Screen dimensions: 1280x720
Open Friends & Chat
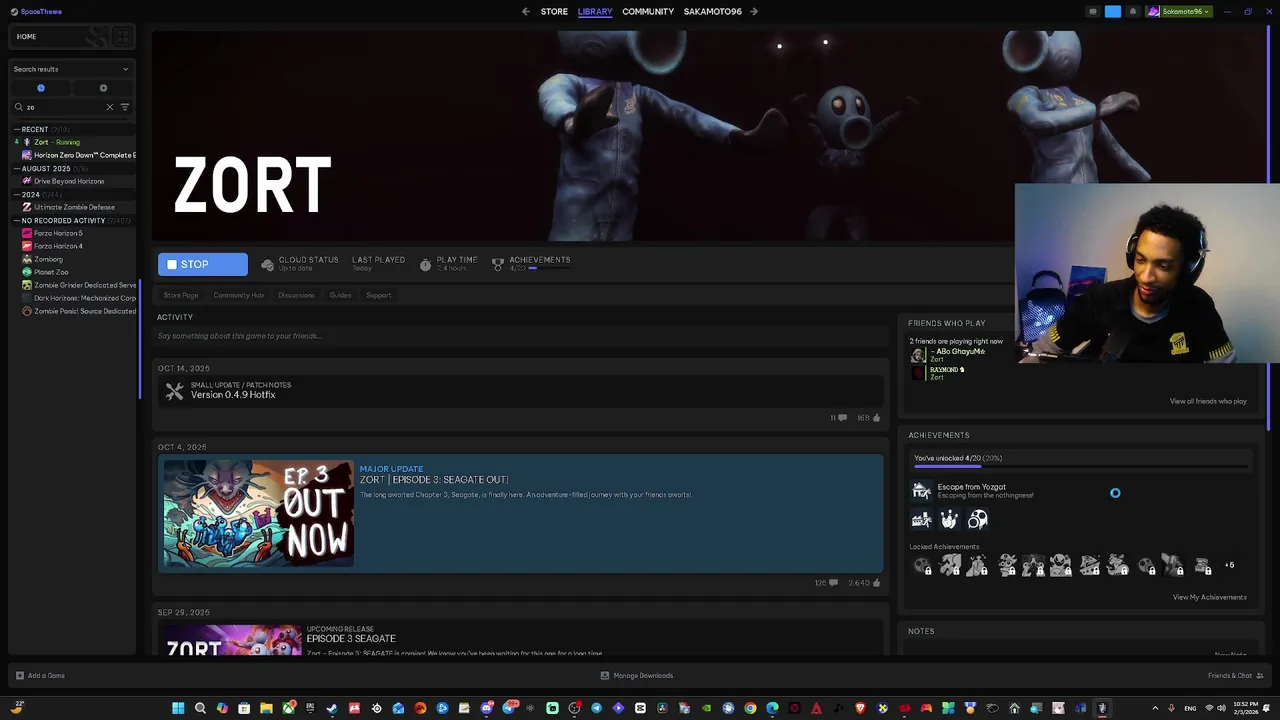click(1235, 676)
